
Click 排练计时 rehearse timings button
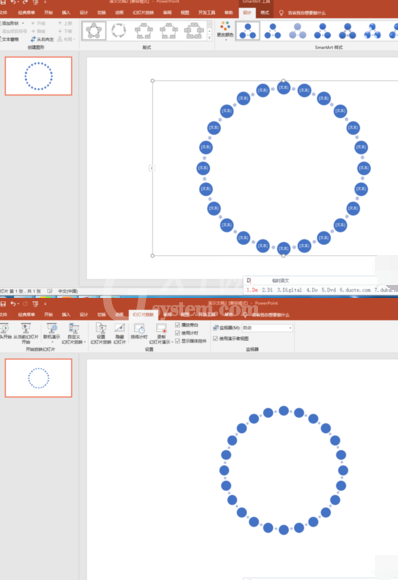[x=139, y=332]
